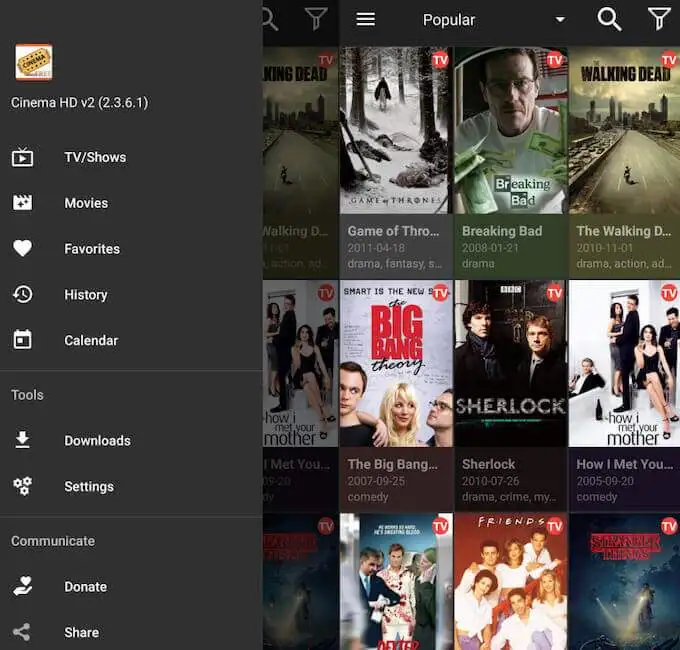The width and height of the screenshot is (680, 650).
Task: Click the Settings gears icon
Action: pos(23,486)
